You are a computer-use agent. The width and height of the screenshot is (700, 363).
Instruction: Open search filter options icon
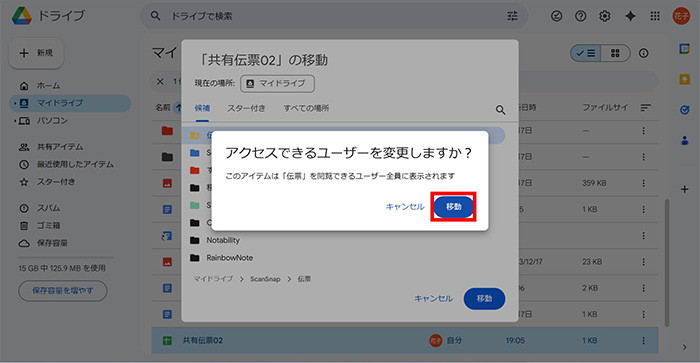tap(512, 16)
